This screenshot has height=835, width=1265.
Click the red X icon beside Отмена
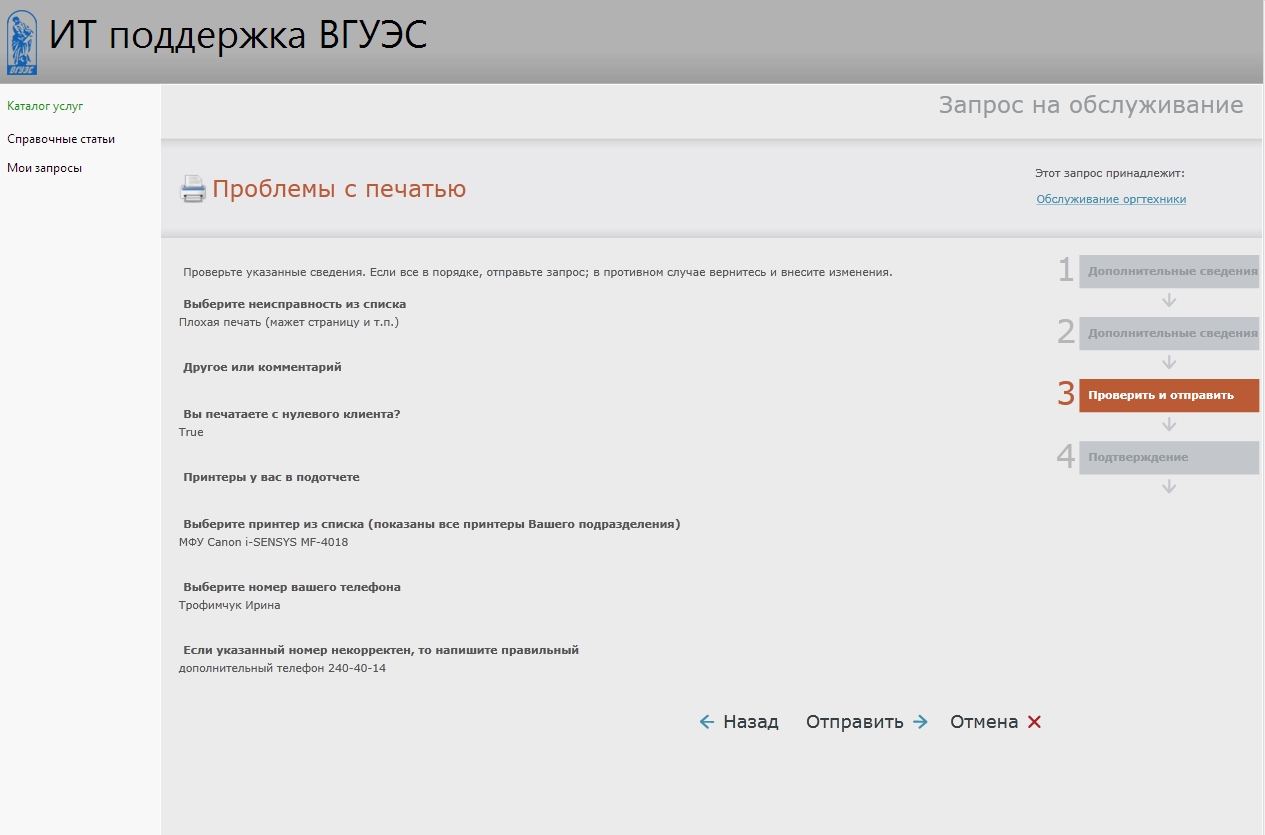coord(1034,722)
